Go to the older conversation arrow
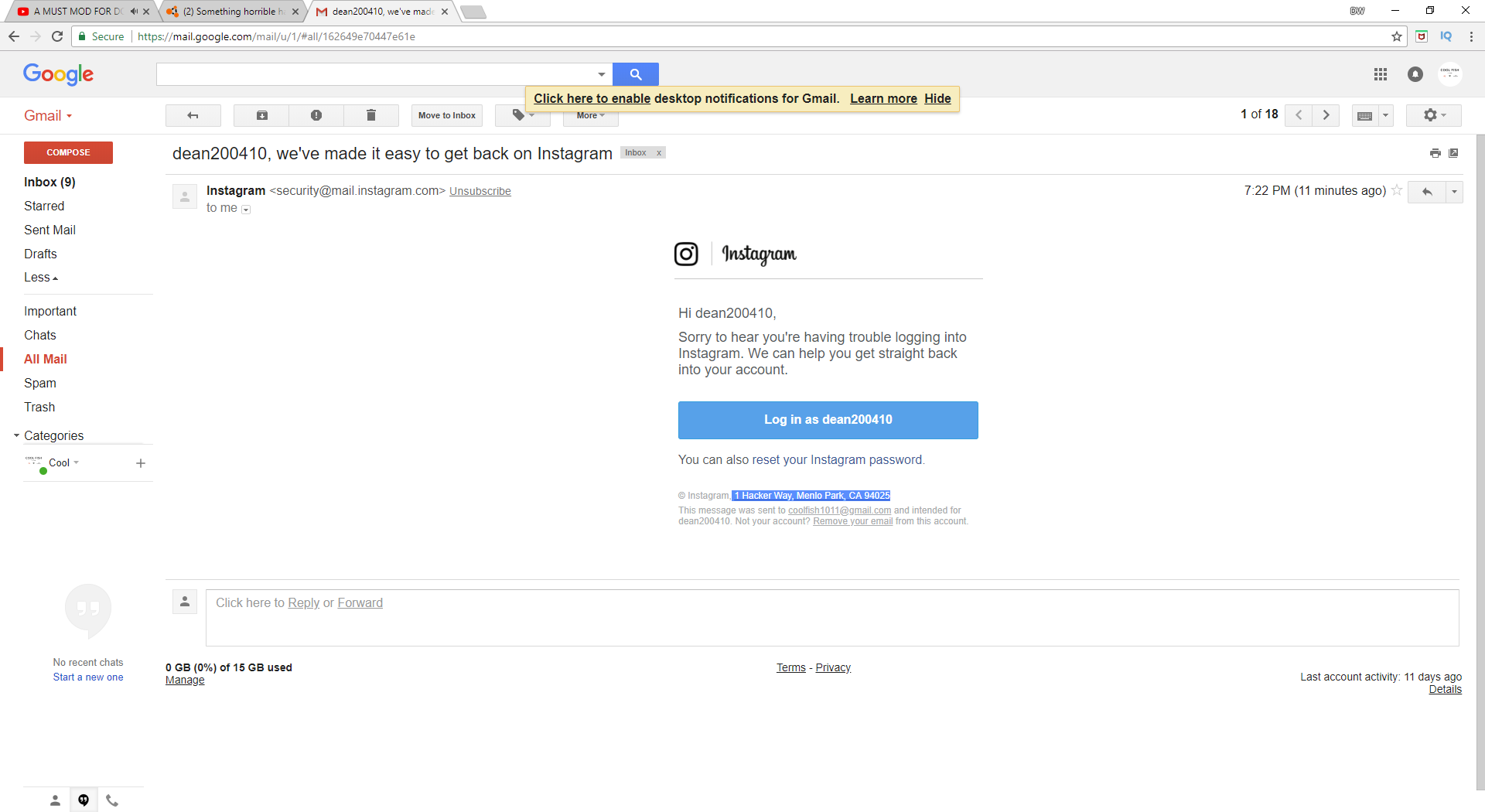 1326,115
